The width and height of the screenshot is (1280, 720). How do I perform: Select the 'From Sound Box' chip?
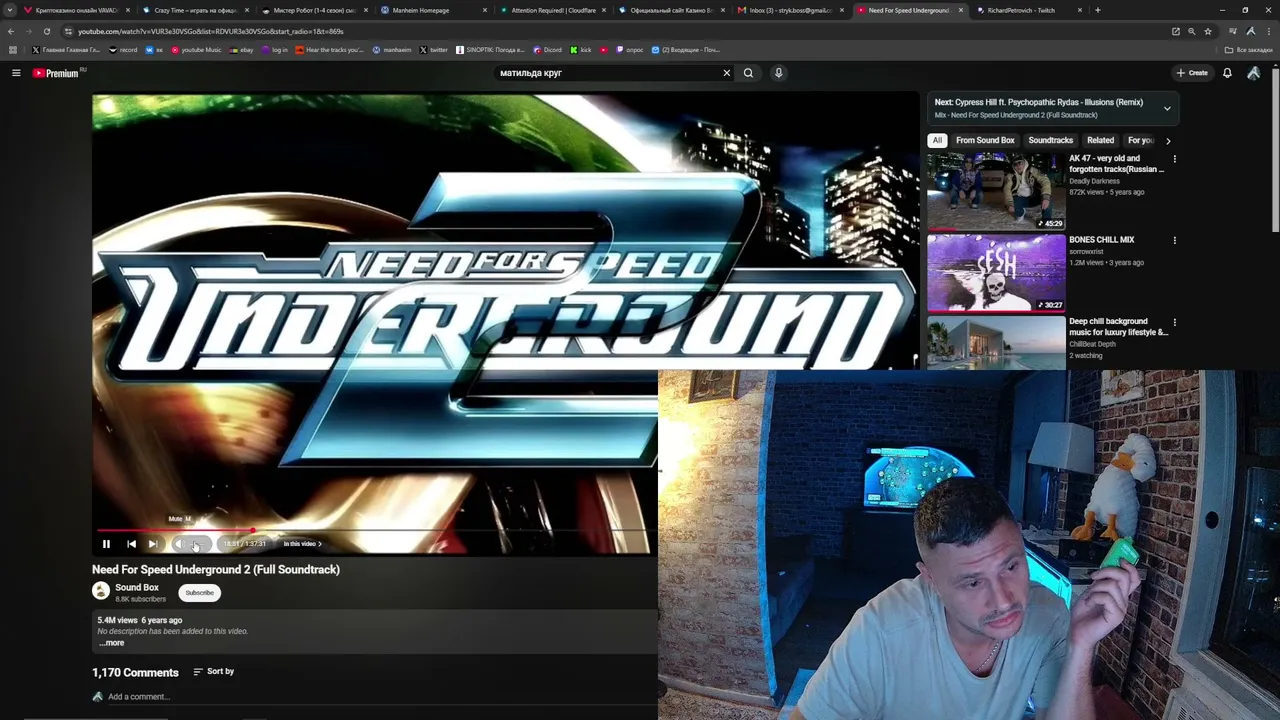click(x=985, y=141)
